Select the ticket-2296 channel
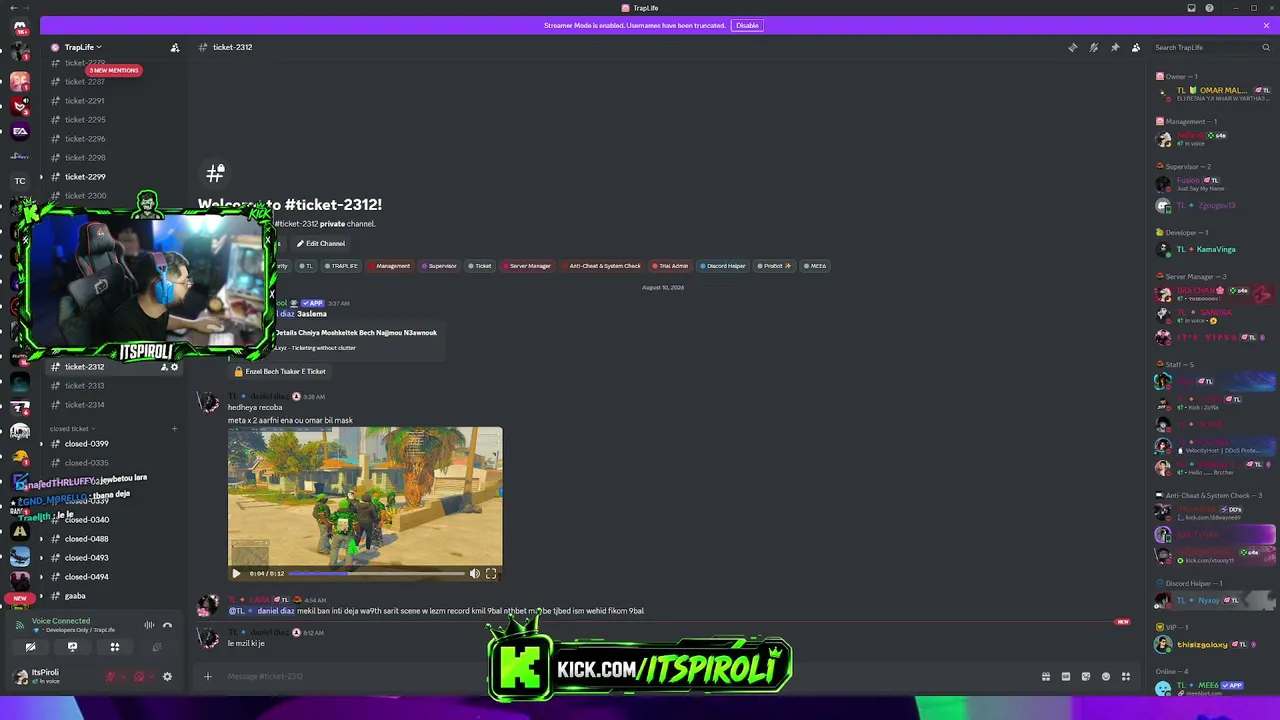Viewport: 1280px width, 720px height. point(113,139)
